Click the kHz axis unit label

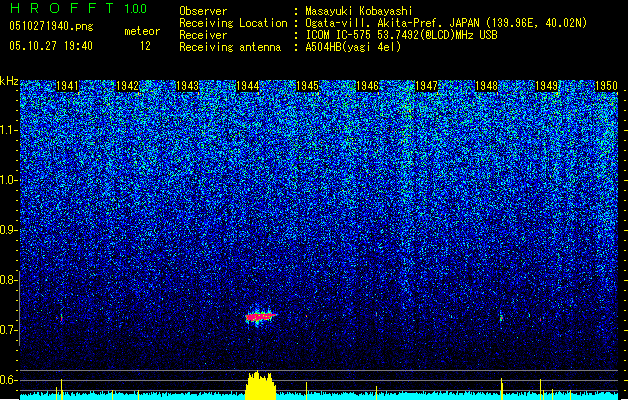click(x=9, y=81)
